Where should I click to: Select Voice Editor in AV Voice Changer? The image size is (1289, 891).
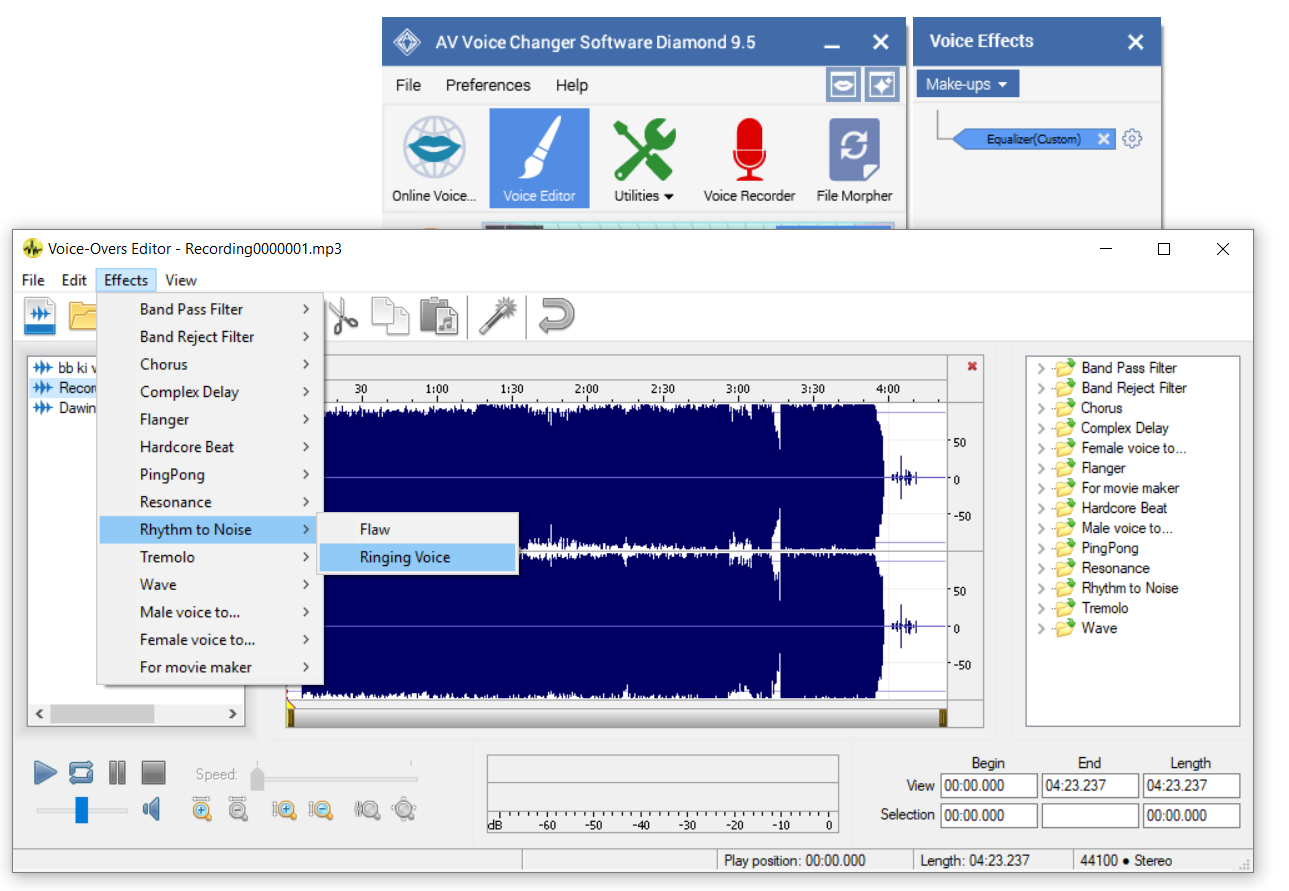539,159
